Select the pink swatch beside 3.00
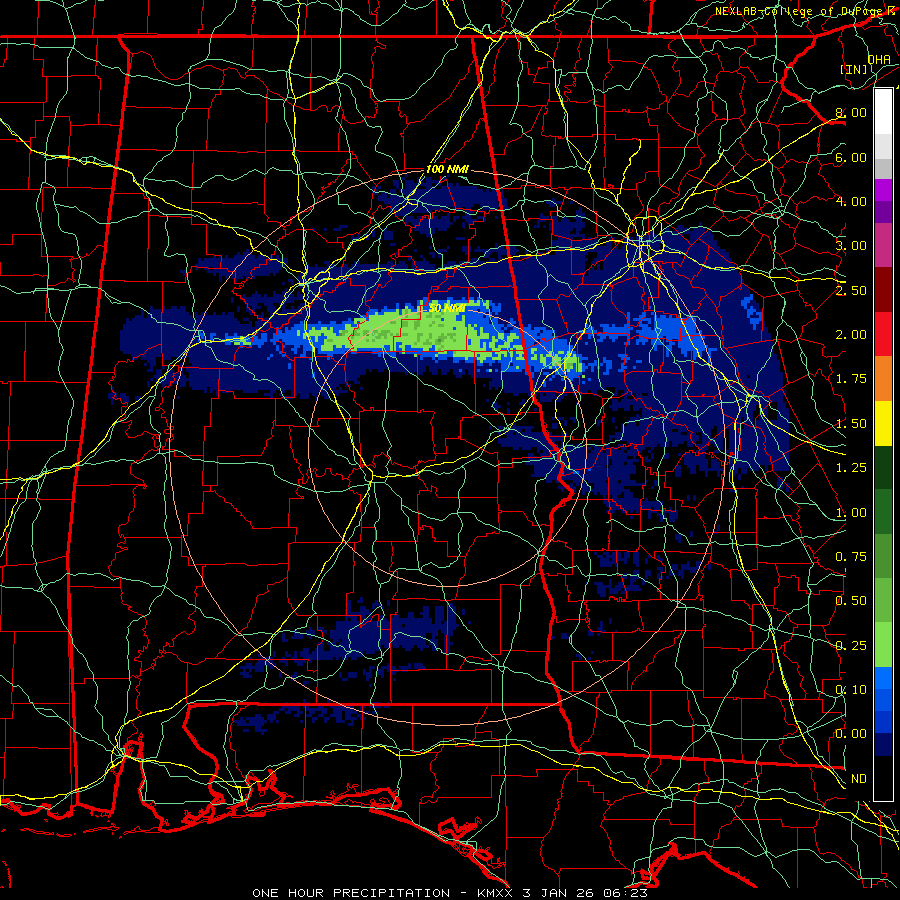Screen dimensions: 900x900 pyautogui.click(x=883, y=245)
